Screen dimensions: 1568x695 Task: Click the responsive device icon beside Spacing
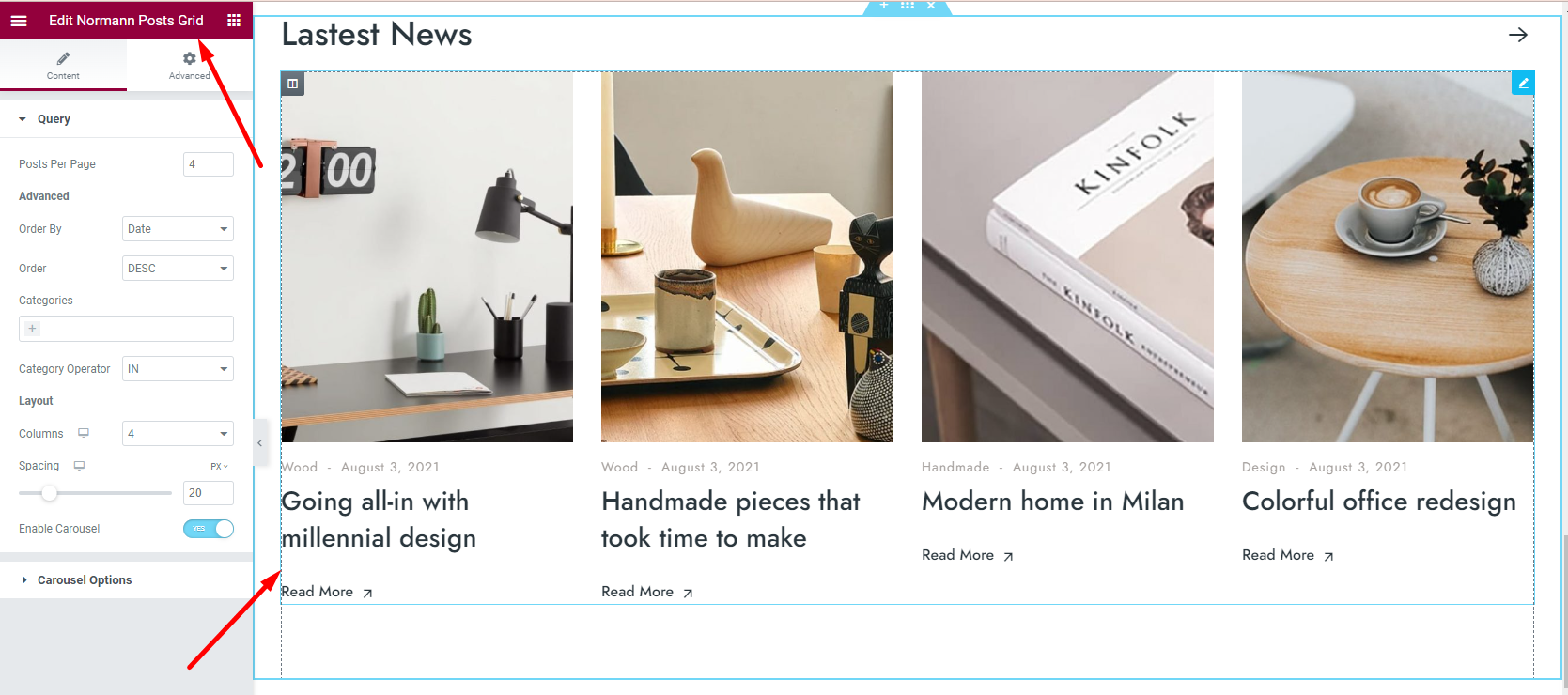(79, 465)
